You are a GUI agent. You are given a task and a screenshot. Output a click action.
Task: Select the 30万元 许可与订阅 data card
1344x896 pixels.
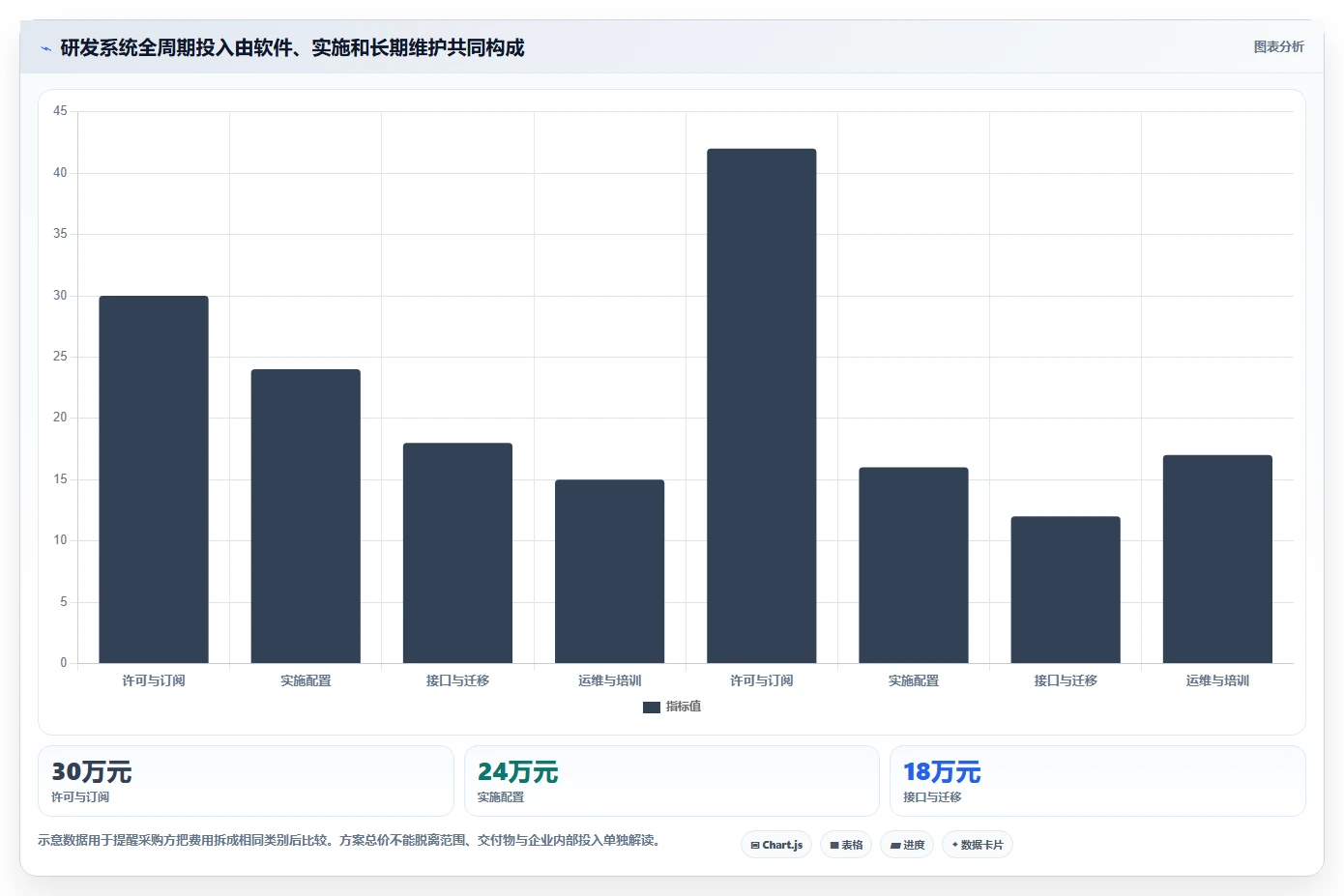[x=246, y=781]
